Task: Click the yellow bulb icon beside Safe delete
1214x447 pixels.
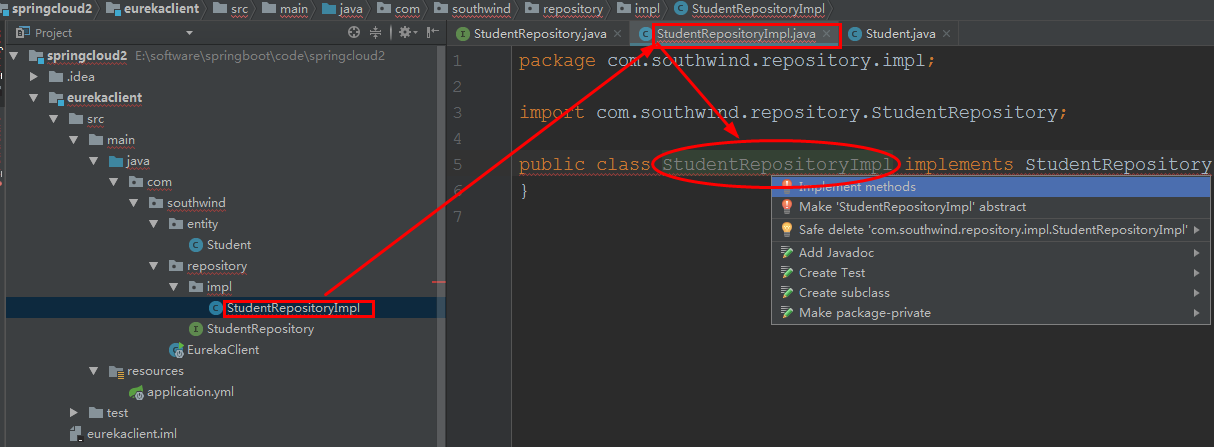Action: click(787, 229)
